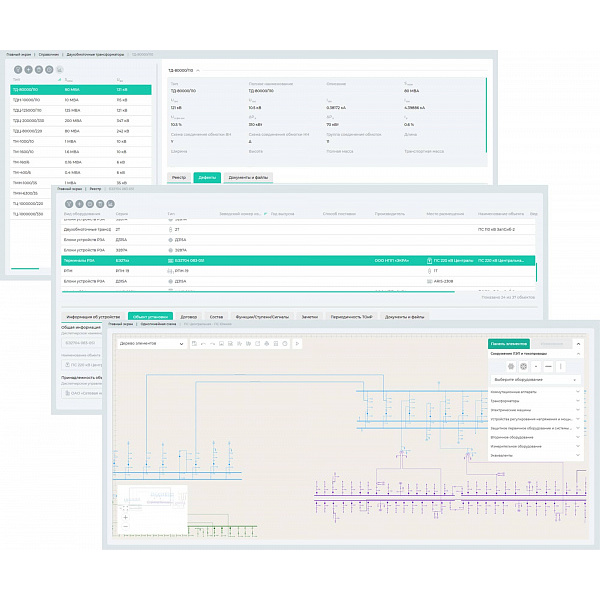The image size is (600, 600).
Task: Click the registry table horizontal scrollbar
Action: click(x=258, y=292)
